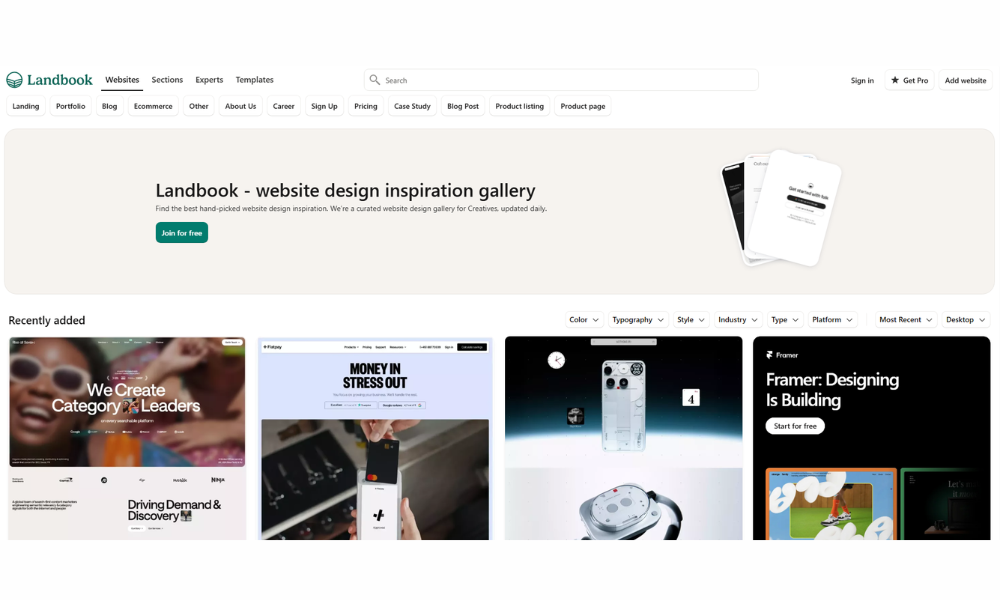Screen dimensions: 1000x600
Task: Open the Money In Stress Out thumbnail
Action: point(375,439)
